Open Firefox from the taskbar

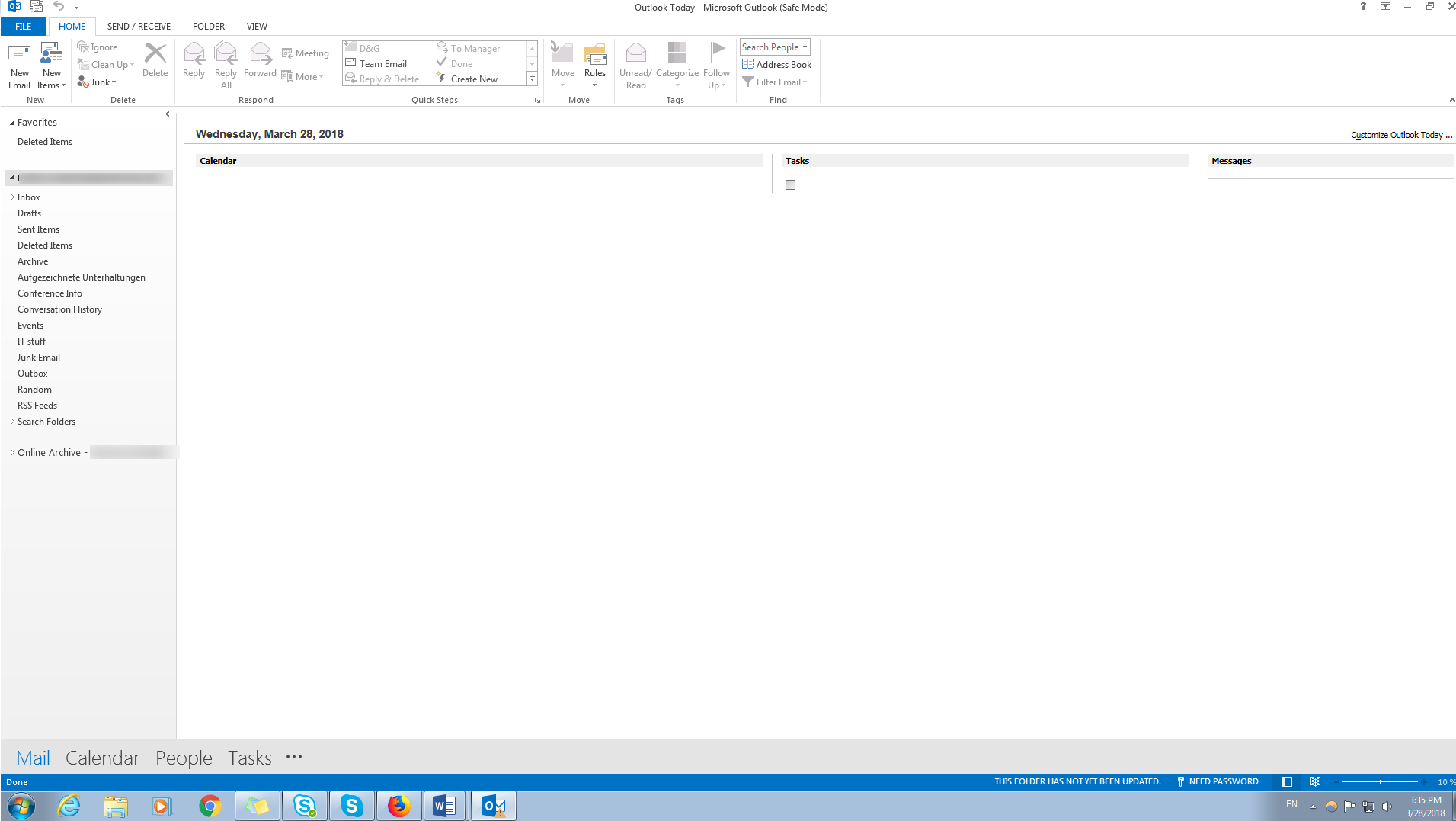[398, 806]
